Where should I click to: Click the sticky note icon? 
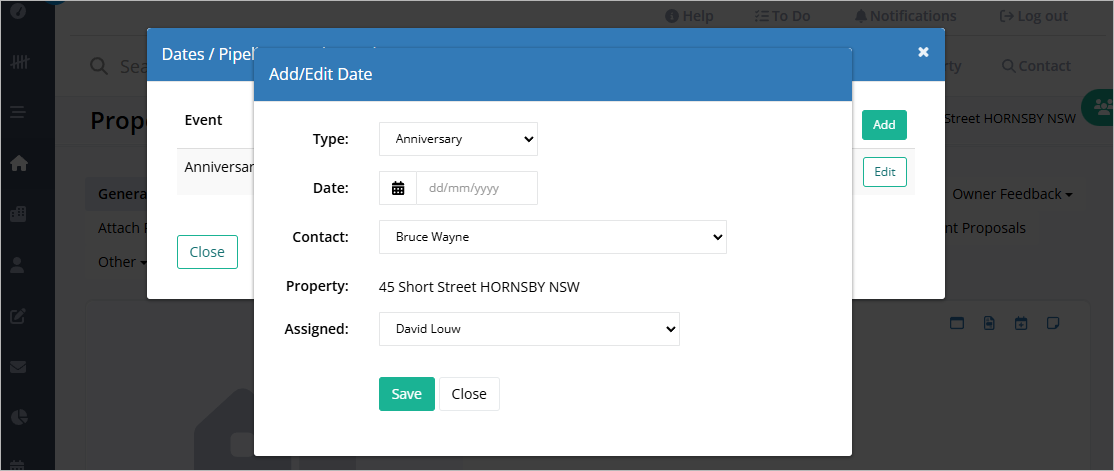[x=1054, y=323]
